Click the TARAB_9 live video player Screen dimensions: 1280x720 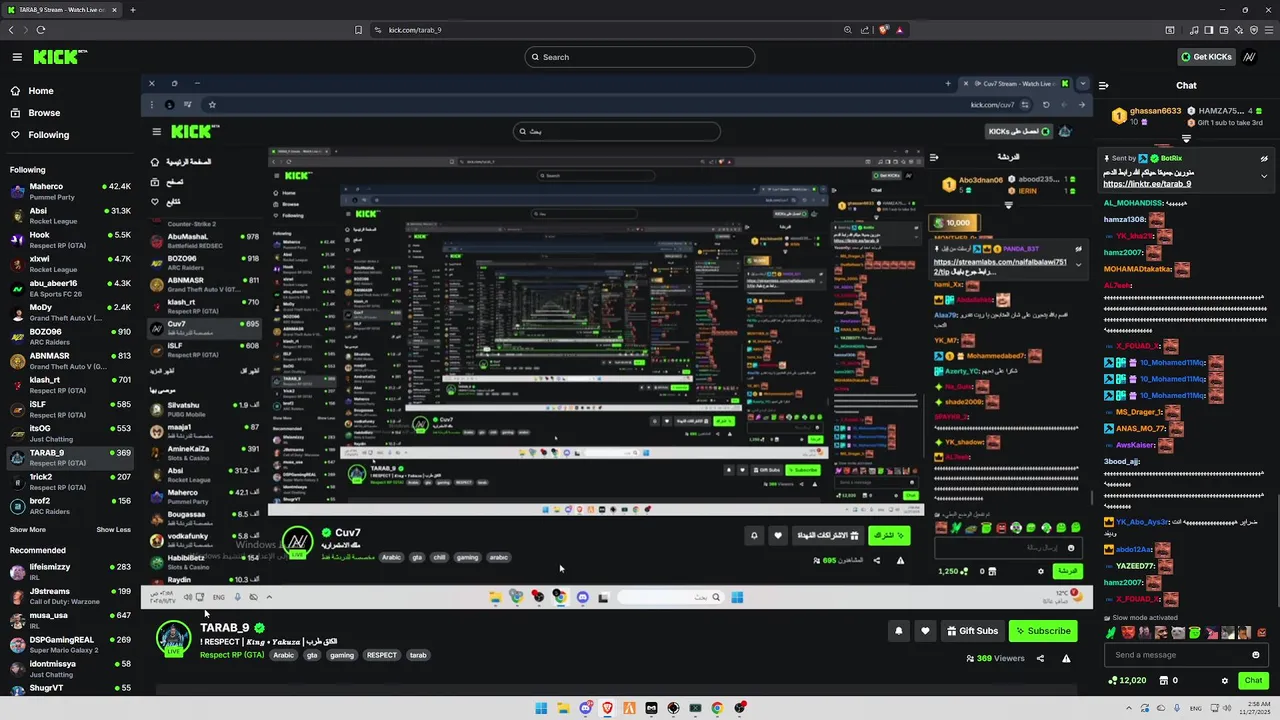(x=617, y=343)
